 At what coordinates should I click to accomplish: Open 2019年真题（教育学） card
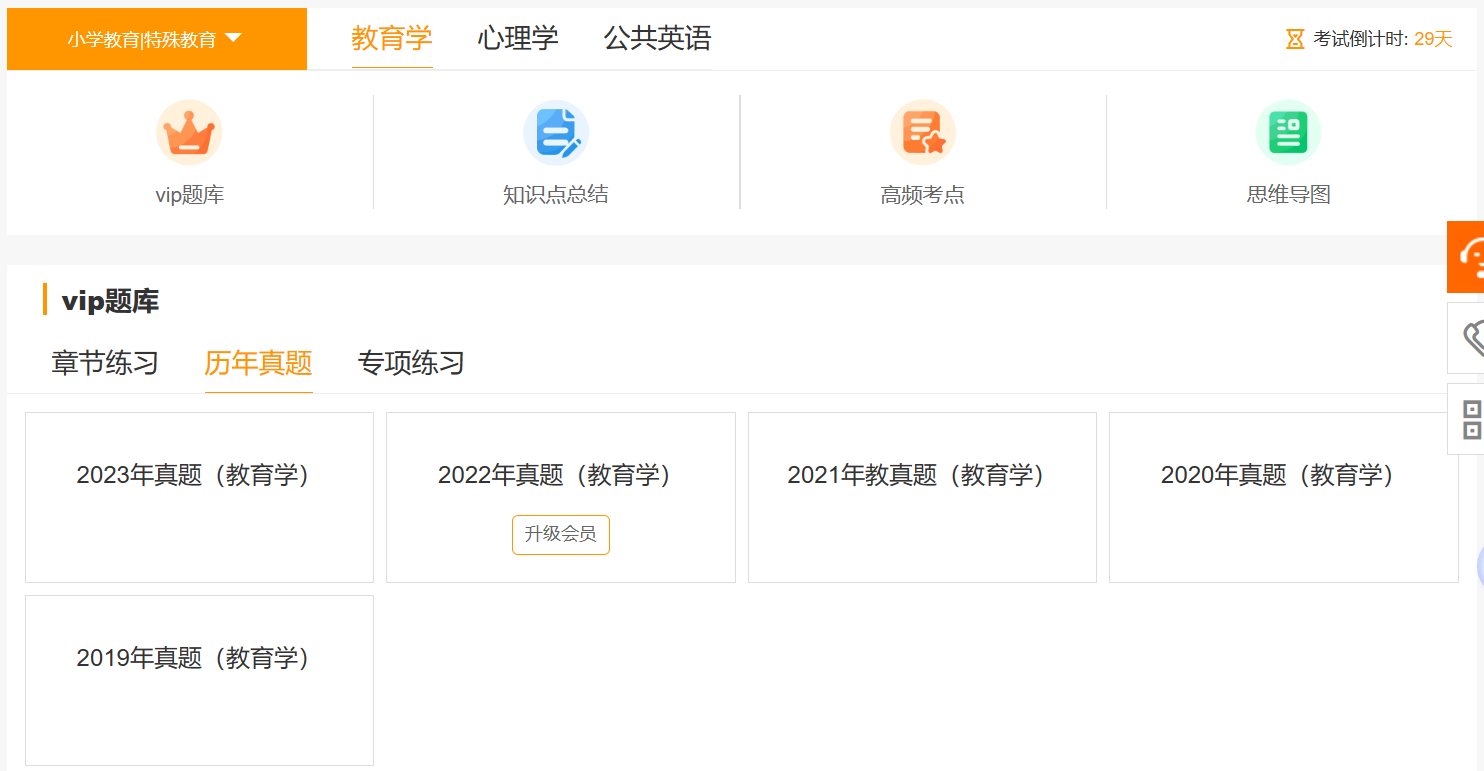tap(199, 681)
